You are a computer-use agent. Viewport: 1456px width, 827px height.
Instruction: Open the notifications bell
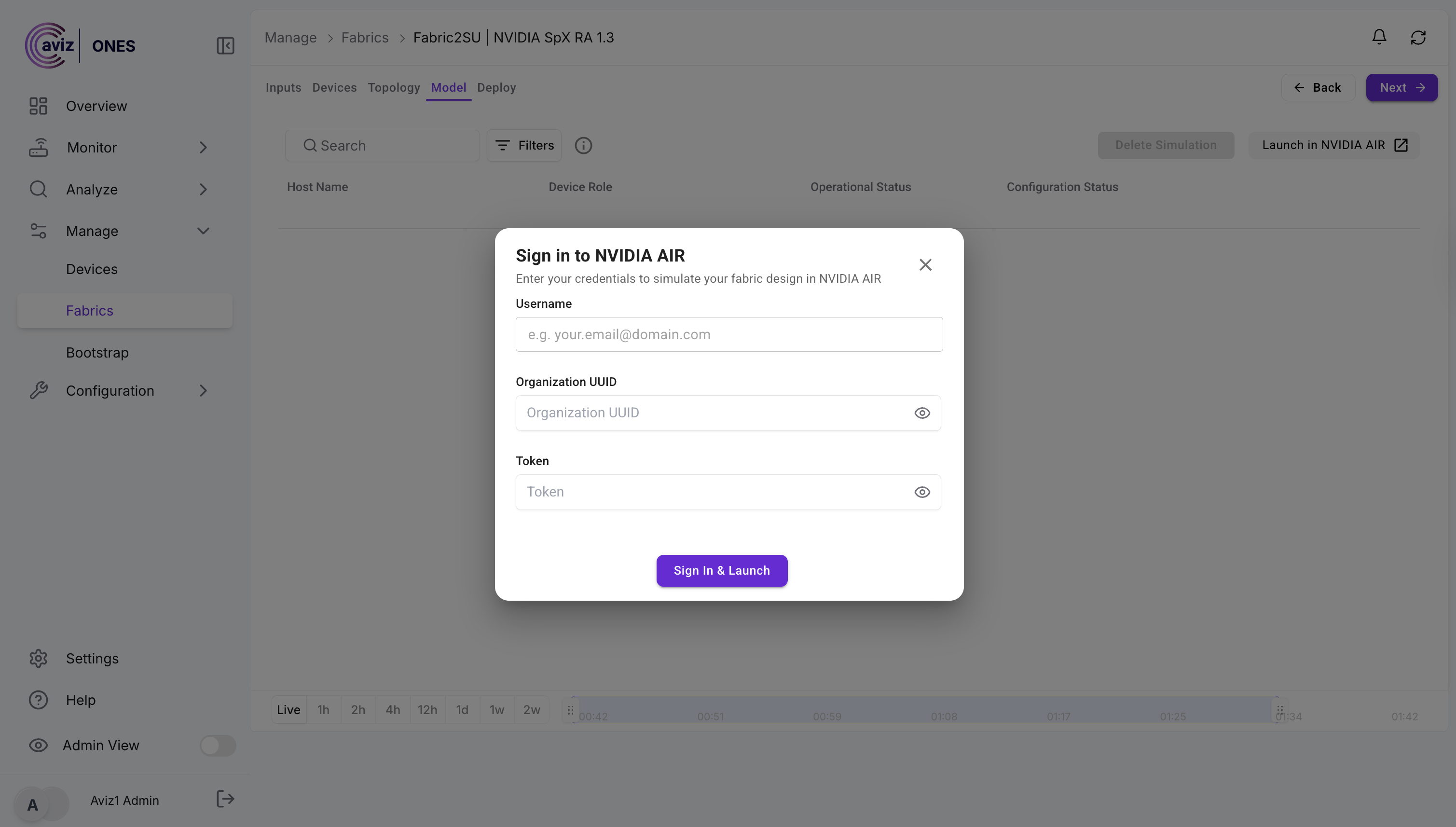click(x=1379, y=38)
